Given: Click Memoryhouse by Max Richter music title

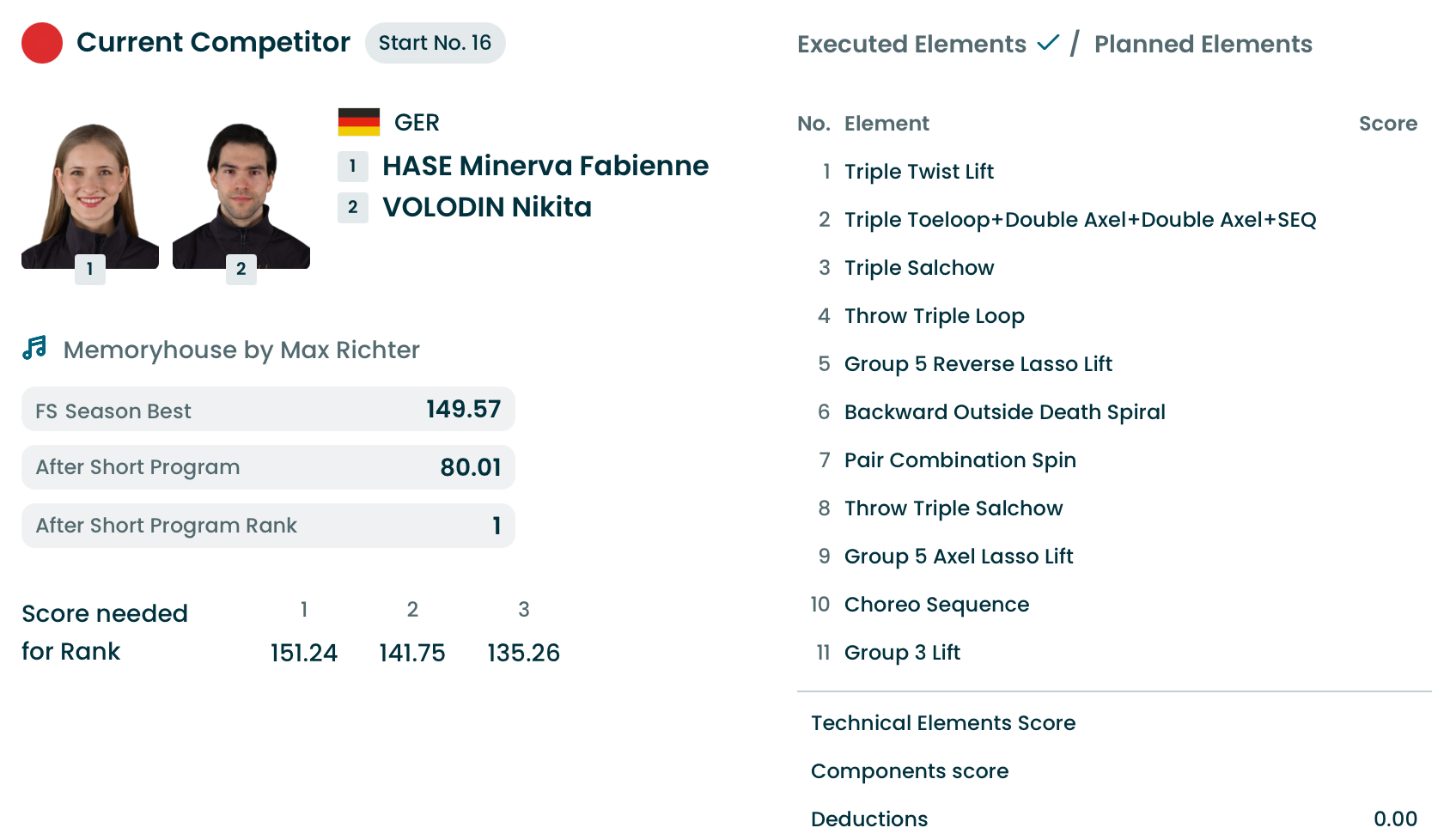Looking at the screenshot, I should click(241, 350).
